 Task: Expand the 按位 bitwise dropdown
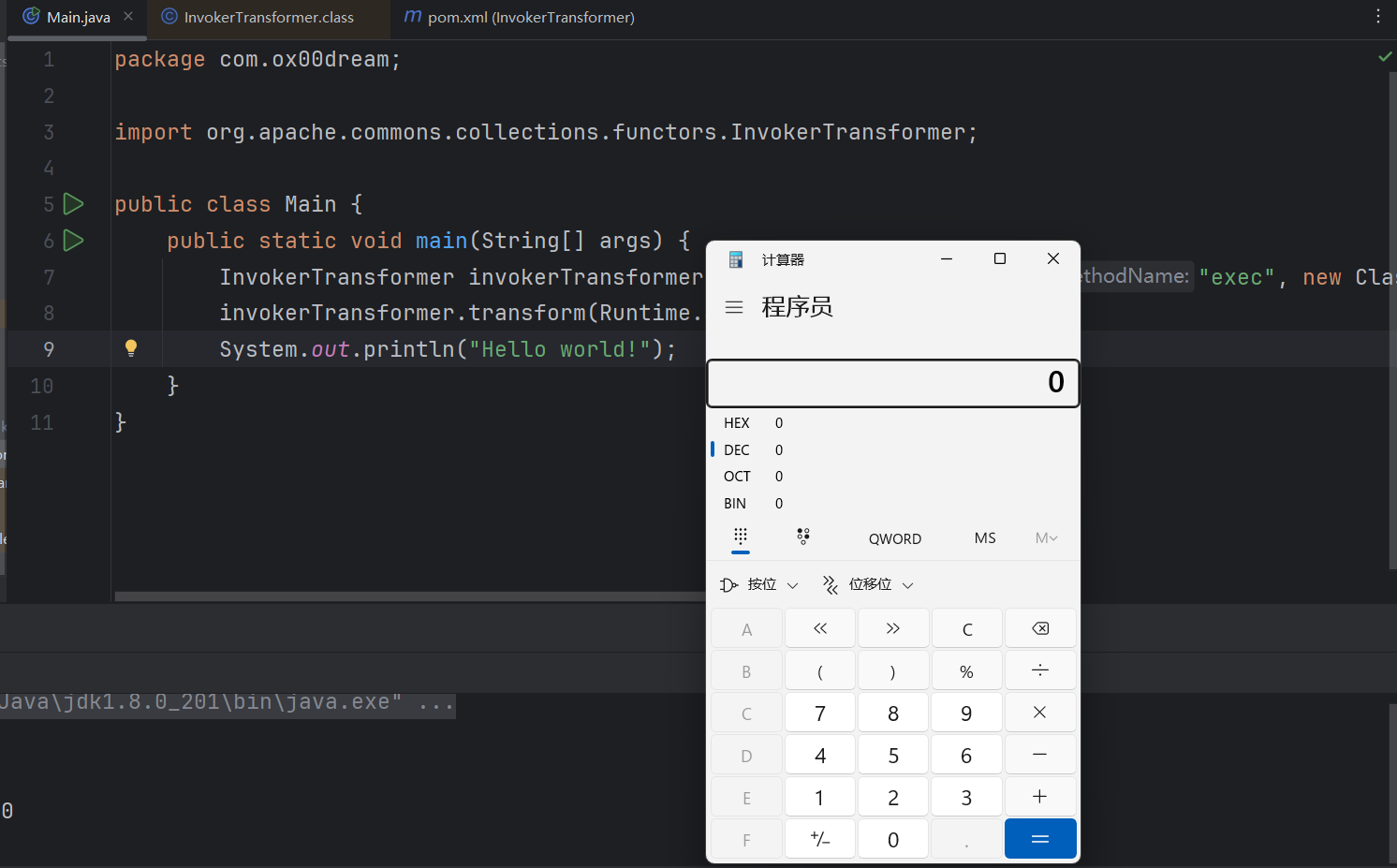pos(759,584)
